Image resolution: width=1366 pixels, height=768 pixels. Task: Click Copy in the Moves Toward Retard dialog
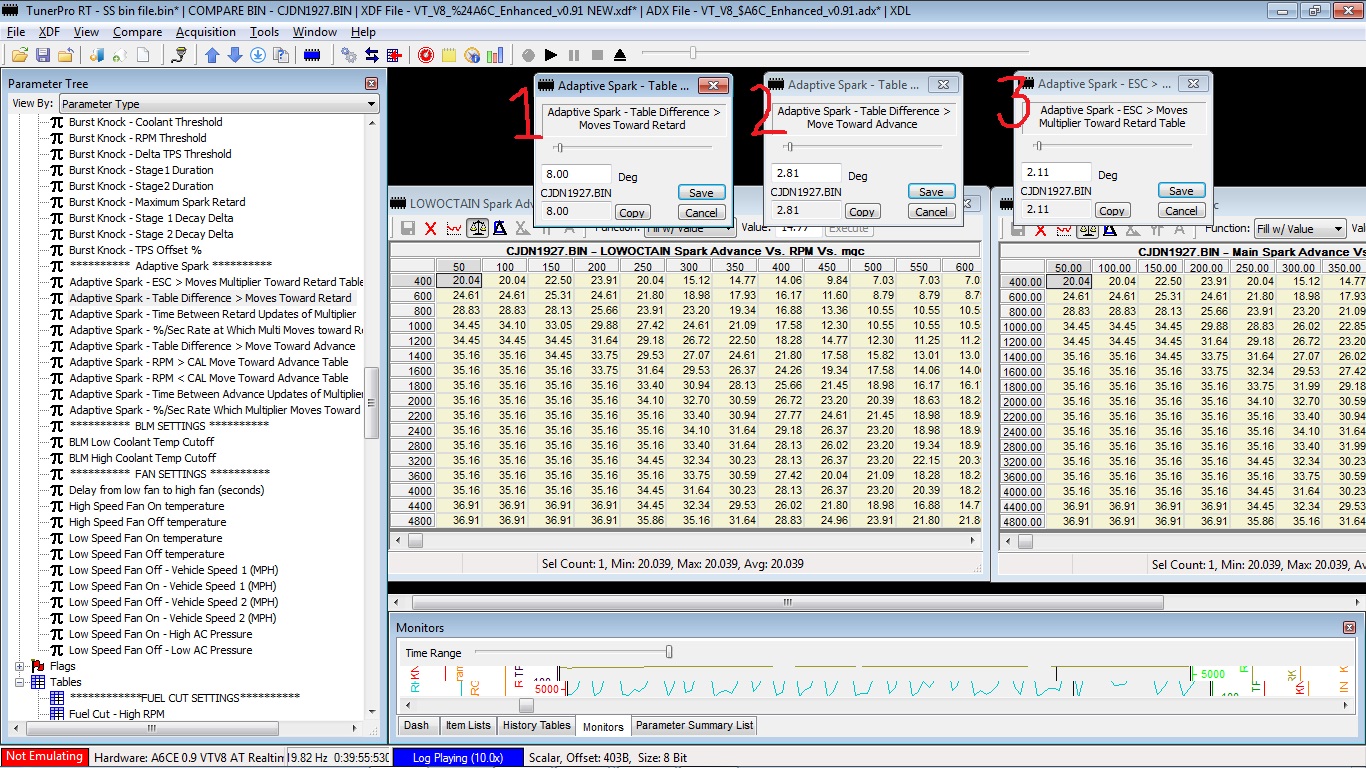631,212
